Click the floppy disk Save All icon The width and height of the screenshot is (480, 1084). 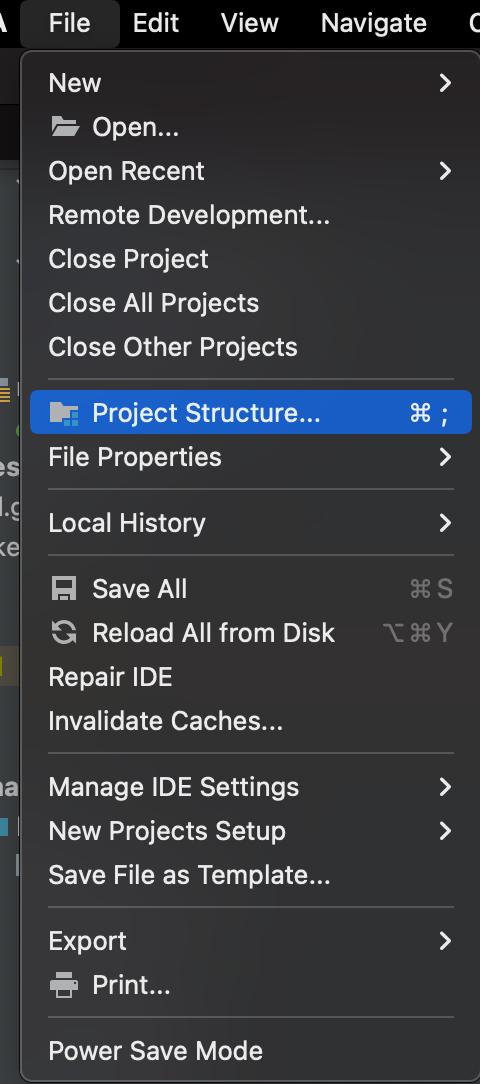point(64,589)
